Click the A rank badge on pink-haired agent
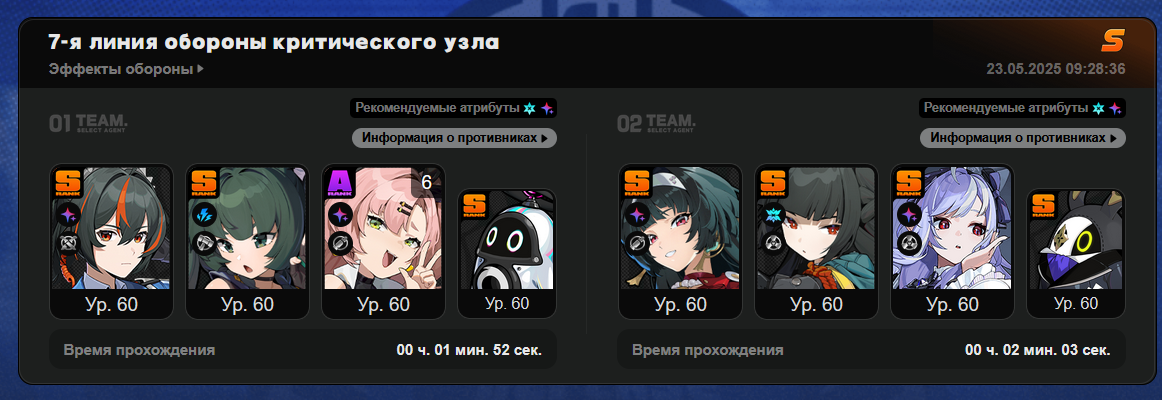 [339, 183]
